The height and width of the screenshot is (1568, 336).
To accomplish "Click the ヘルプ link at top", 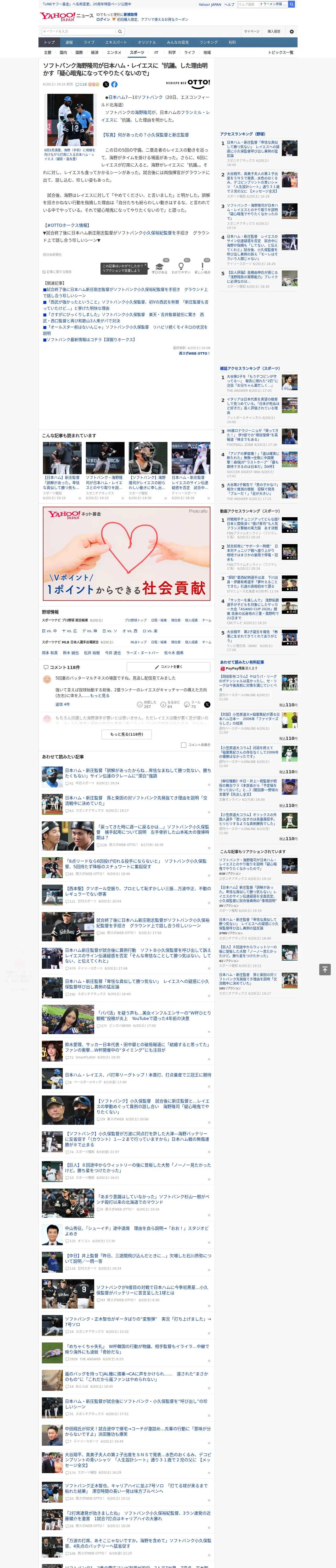I will [229, 4].
